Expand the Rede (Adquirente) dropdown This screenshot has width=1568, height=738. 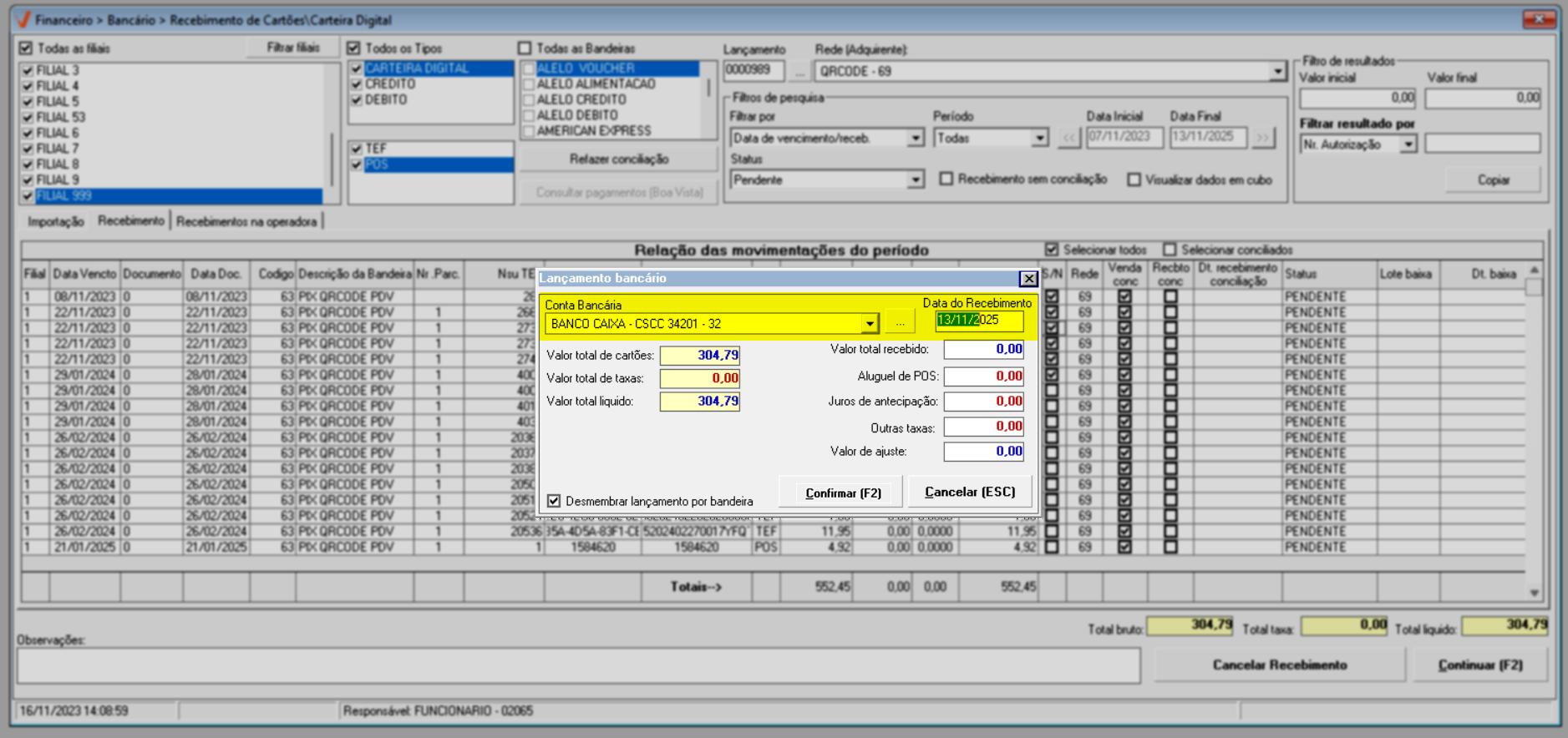click(x=1276, y=72)
